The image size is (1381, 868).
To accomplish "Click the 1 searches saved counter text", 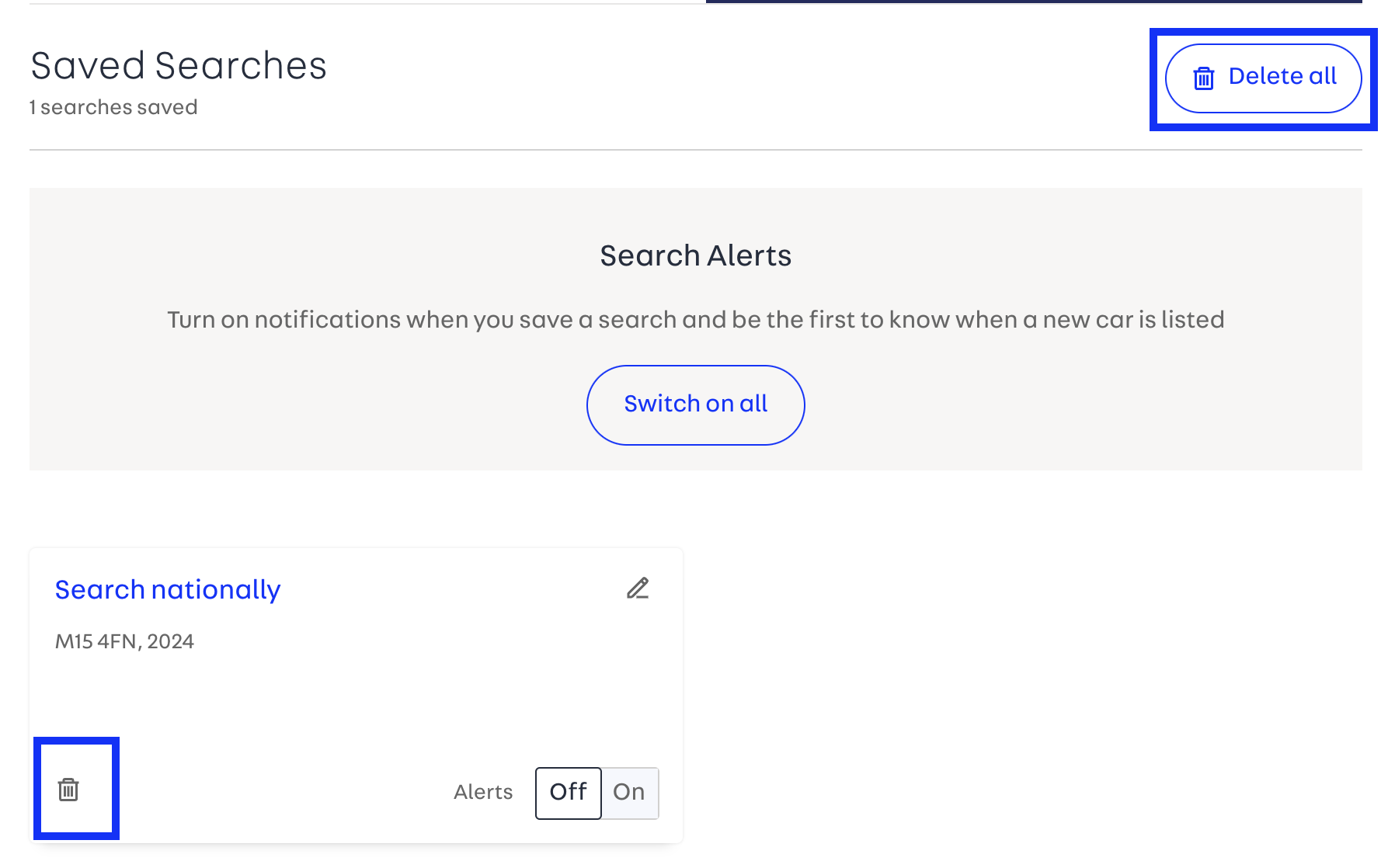I will tap(113, 106).
